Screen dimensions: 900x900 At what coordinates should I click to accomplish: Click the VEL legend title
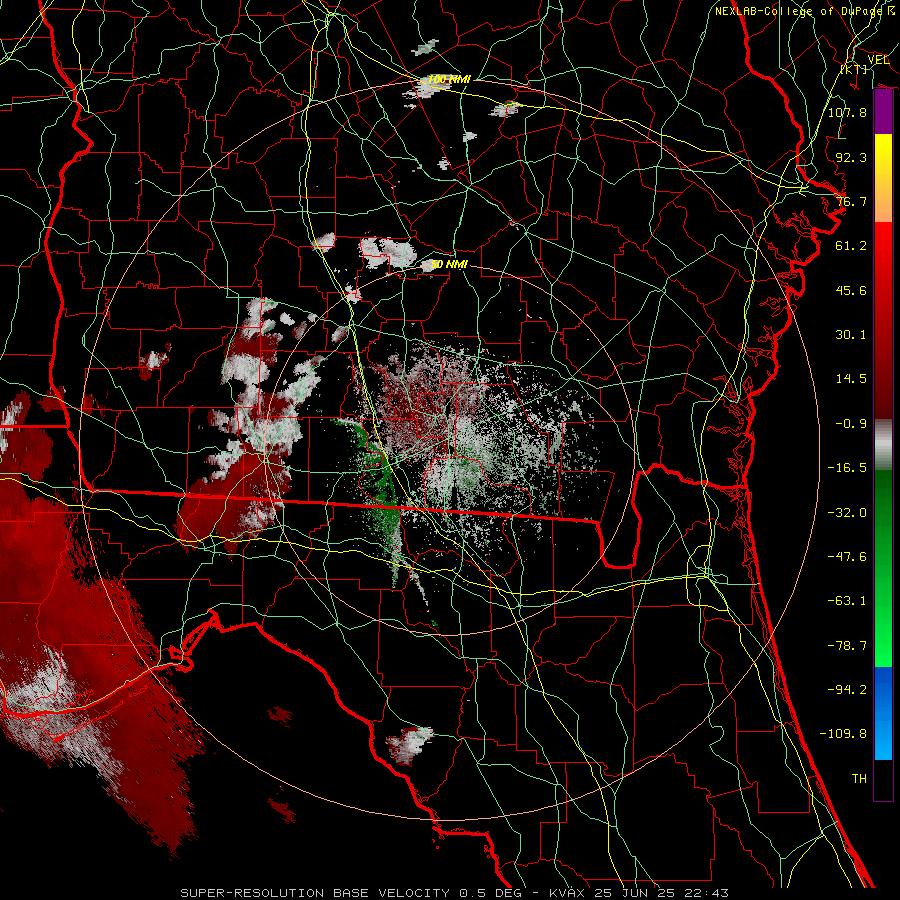(878, 60)
